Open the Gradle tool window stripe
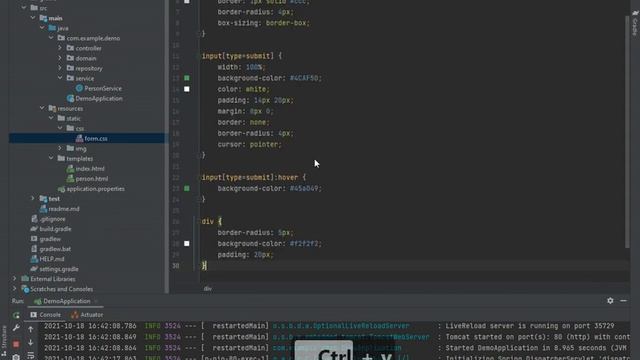Image resolution: width=640 pixels, height=360 pixels. 635,24
